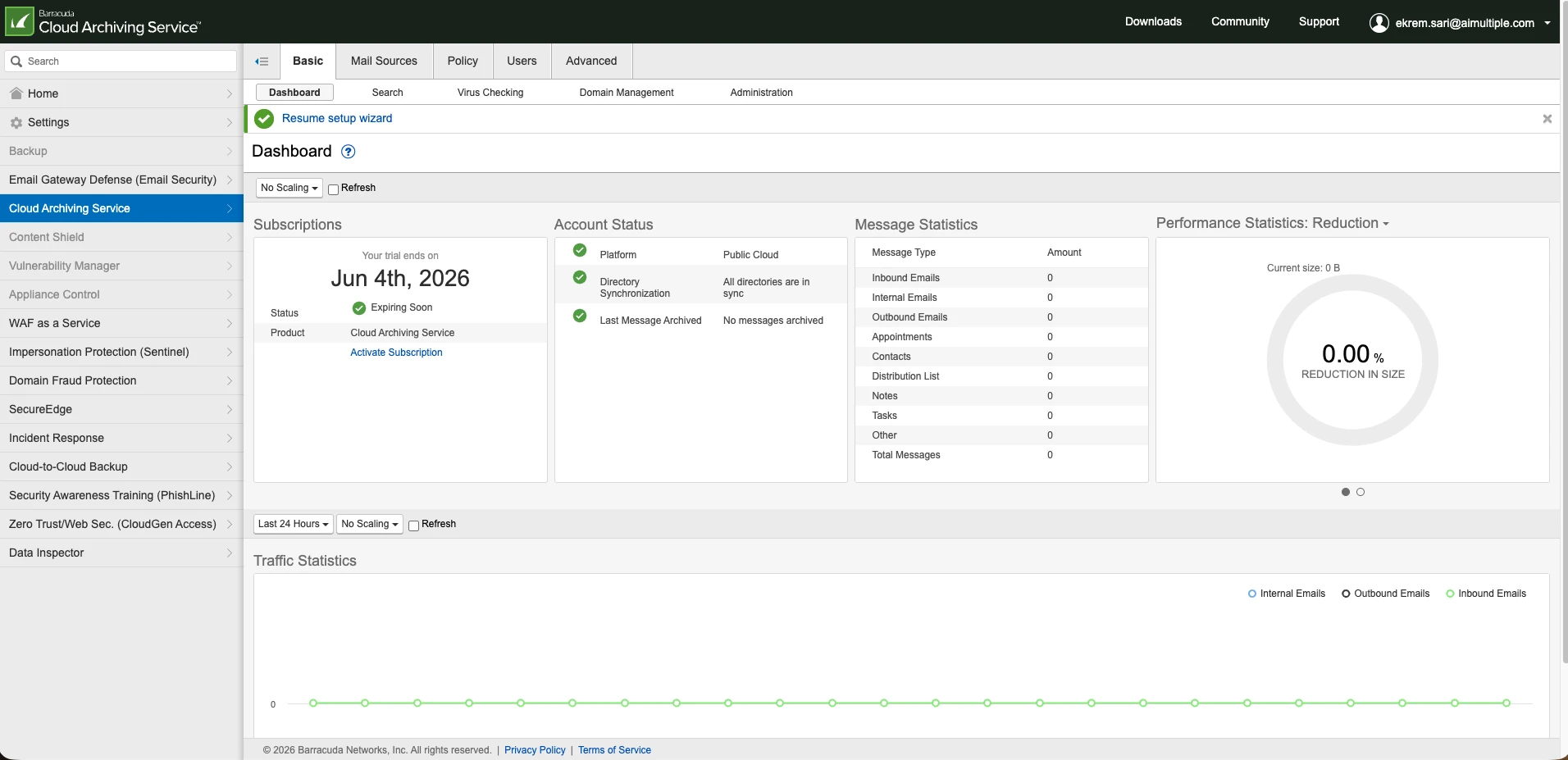The width and height of the screenshot is (1568, 760).
Task: Click the 'Inbound Emails' row in Message Statistics
Action: pyautogui.click(x=1001, y=278)
